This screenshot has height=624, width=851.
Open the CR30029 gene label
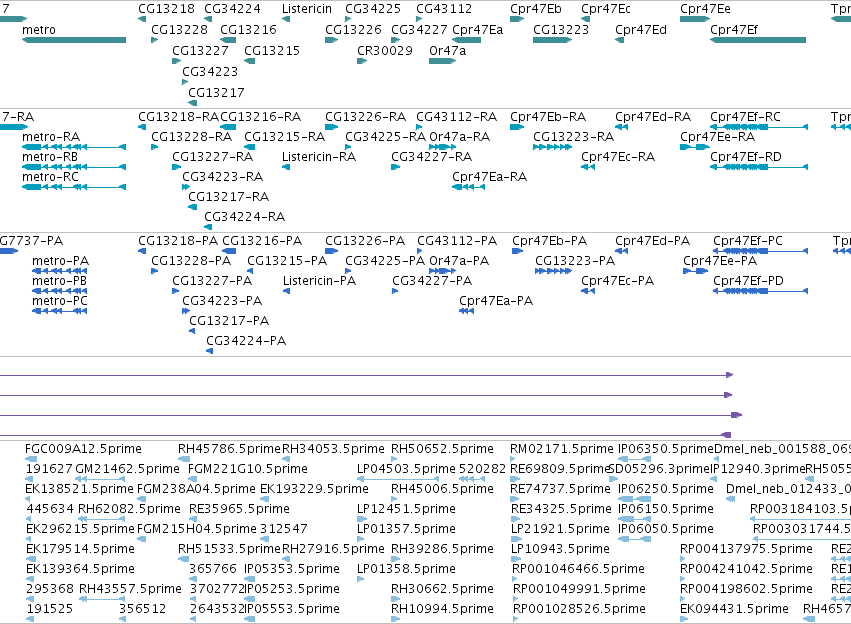(x=385, y=50)
